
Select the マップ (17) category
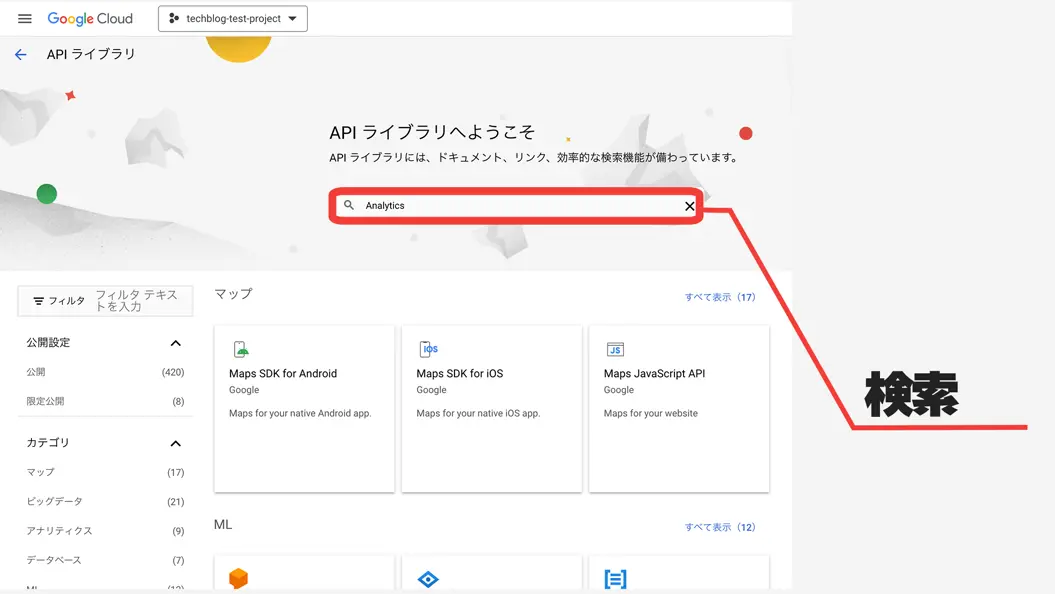coord(105,472)
